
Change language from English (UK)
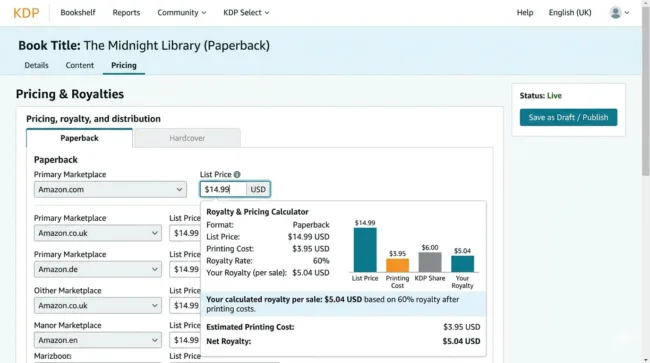(x=570, y=12)
